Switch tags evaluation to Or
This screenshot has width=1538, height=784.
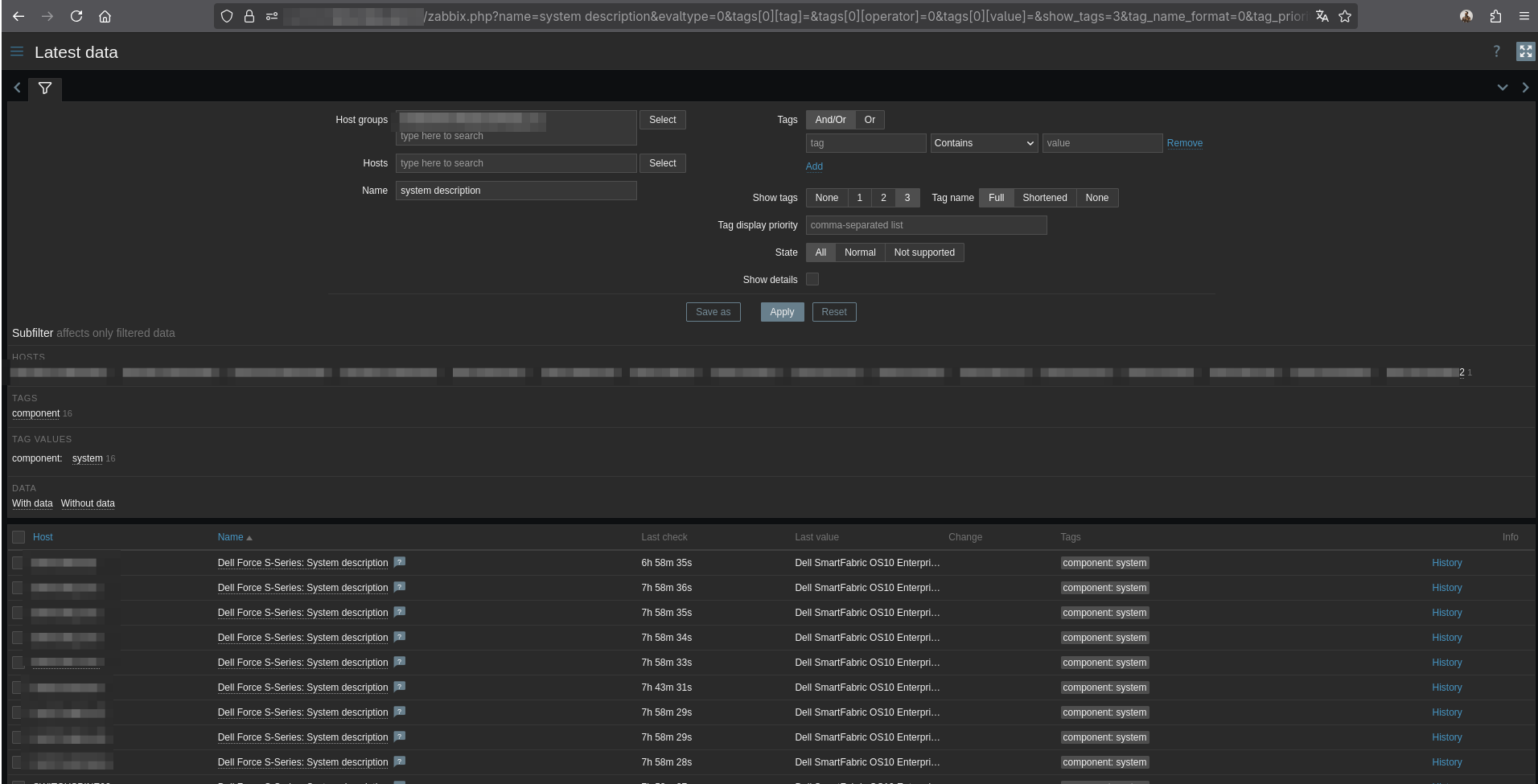coord(869,120)
